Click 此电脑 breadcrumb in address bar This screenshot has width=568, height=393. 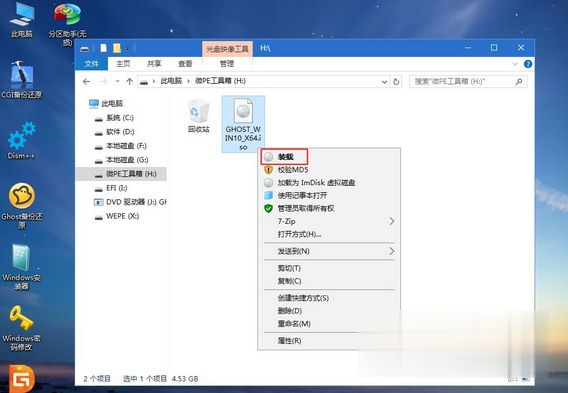[x=171, y=81]
